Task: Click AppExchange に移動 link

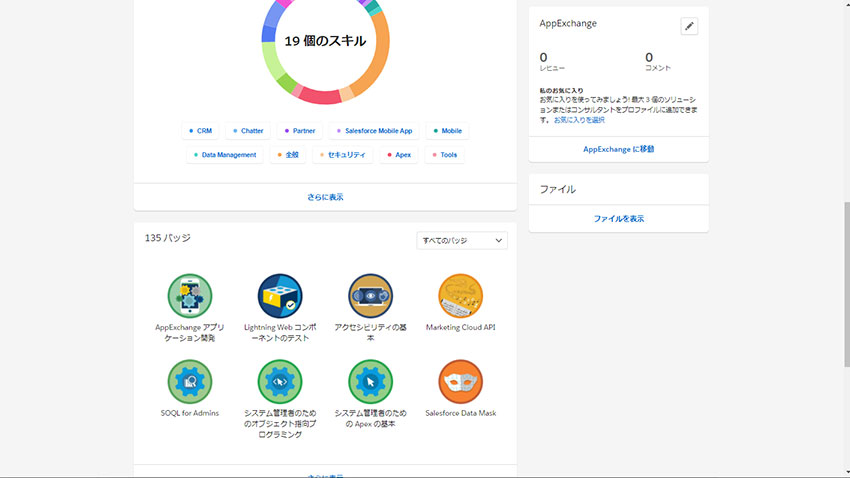Action: coord(619,149)
